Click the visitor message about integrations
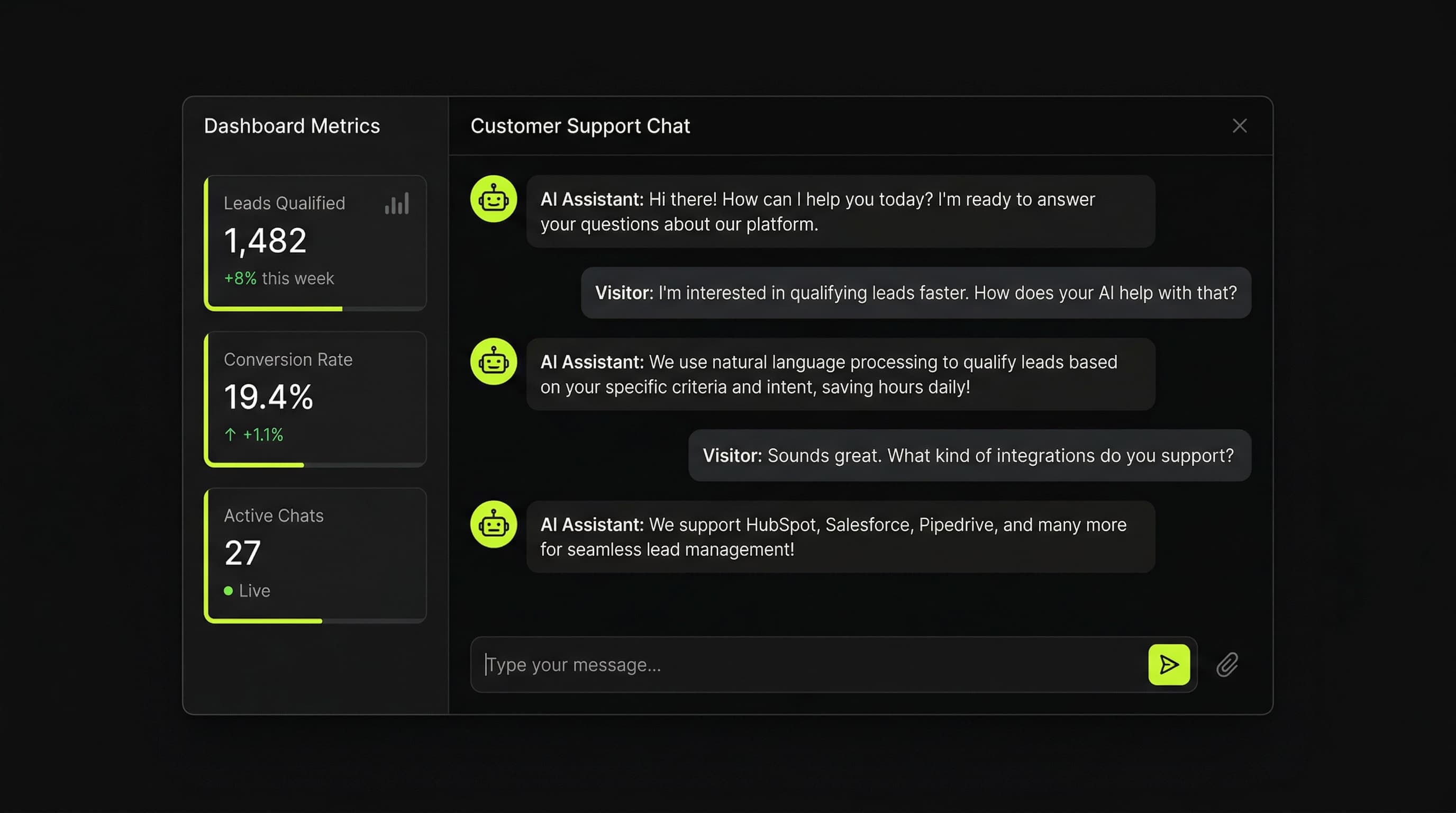 tap(969, 456)
